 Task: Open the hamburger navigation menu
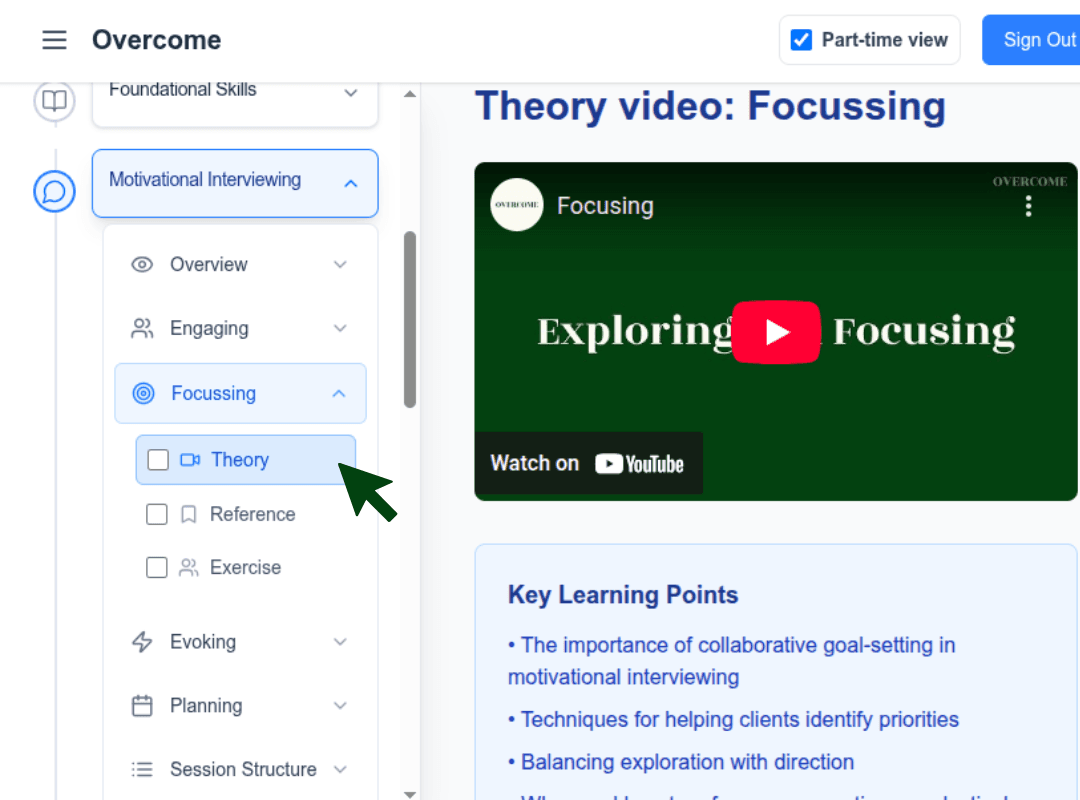pos(54,40)
